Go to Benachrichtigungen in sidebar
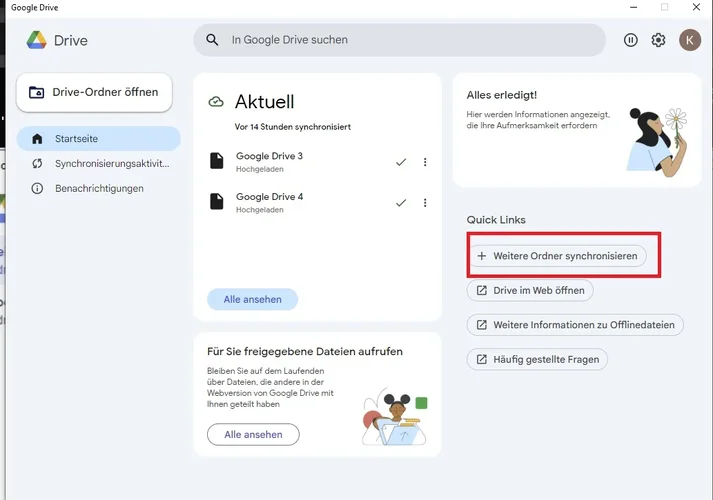 98,188
